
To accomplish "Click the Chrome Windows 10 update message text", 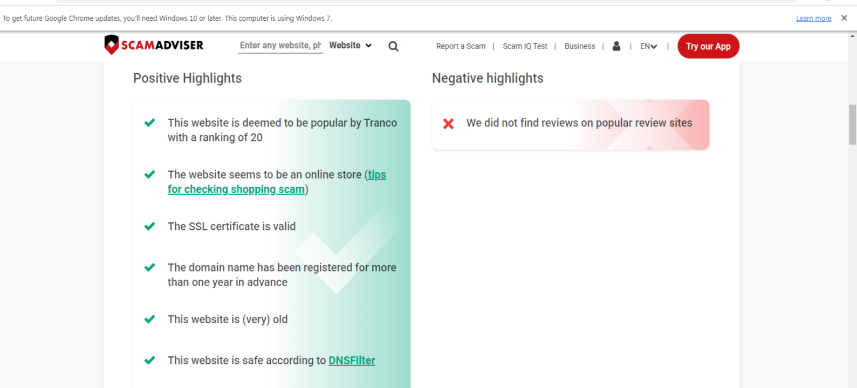I will (x=167, y=19).
